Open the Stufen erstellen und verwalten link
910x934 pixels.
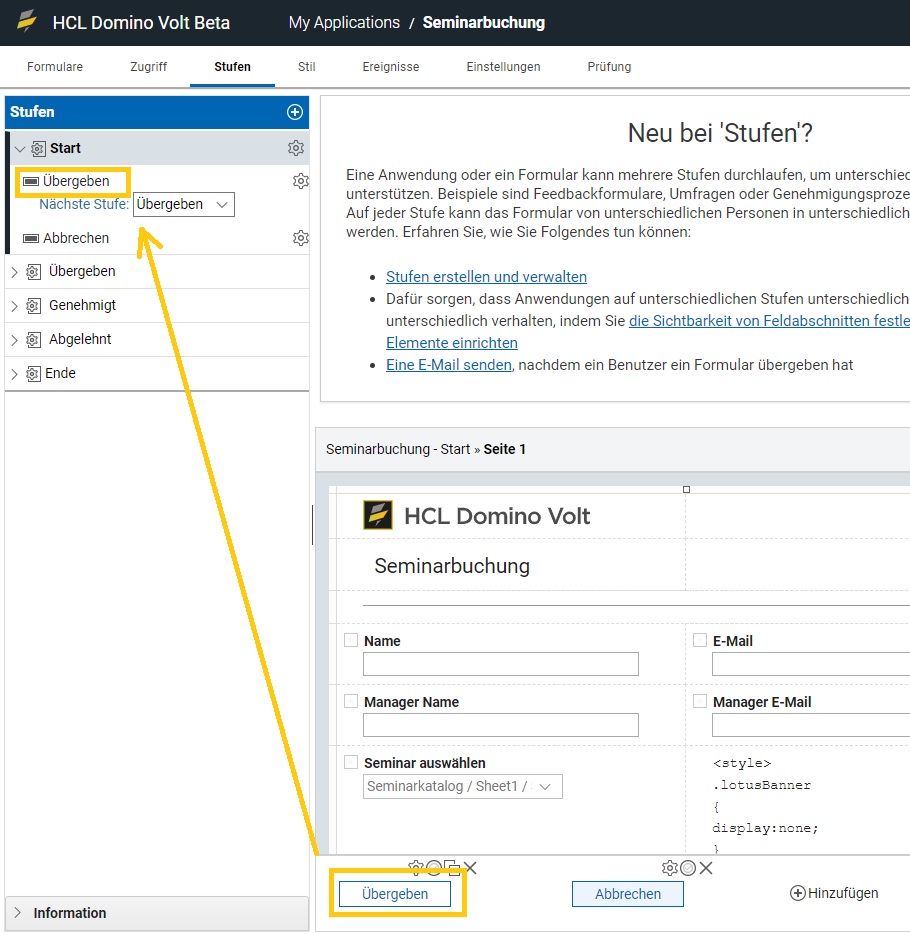(x=487, y=277)
